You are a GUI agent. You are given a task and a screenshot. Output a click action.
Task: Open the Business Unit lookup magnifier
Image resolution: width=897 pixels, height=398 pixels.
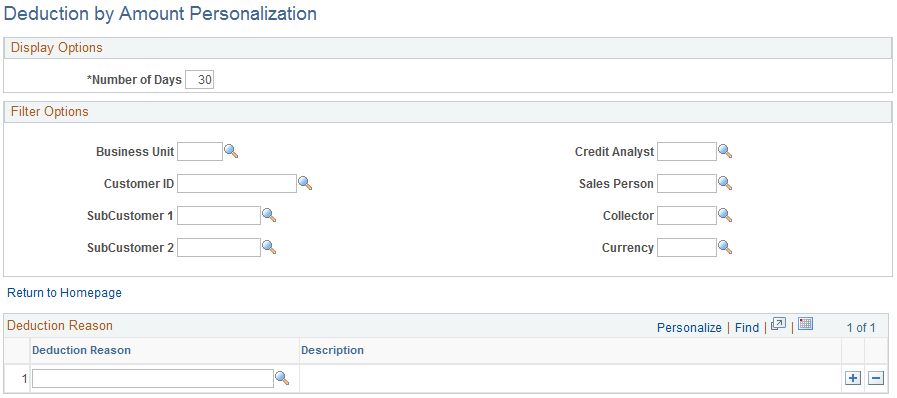[x=231, y=152]
